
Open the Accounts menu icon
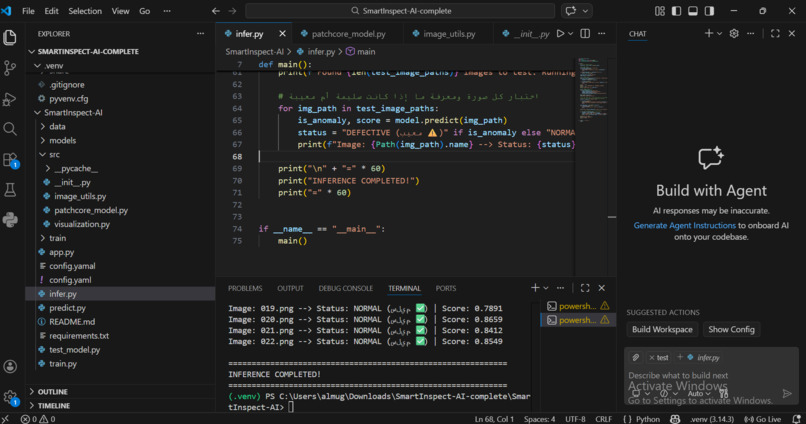(x=10, y=366)
